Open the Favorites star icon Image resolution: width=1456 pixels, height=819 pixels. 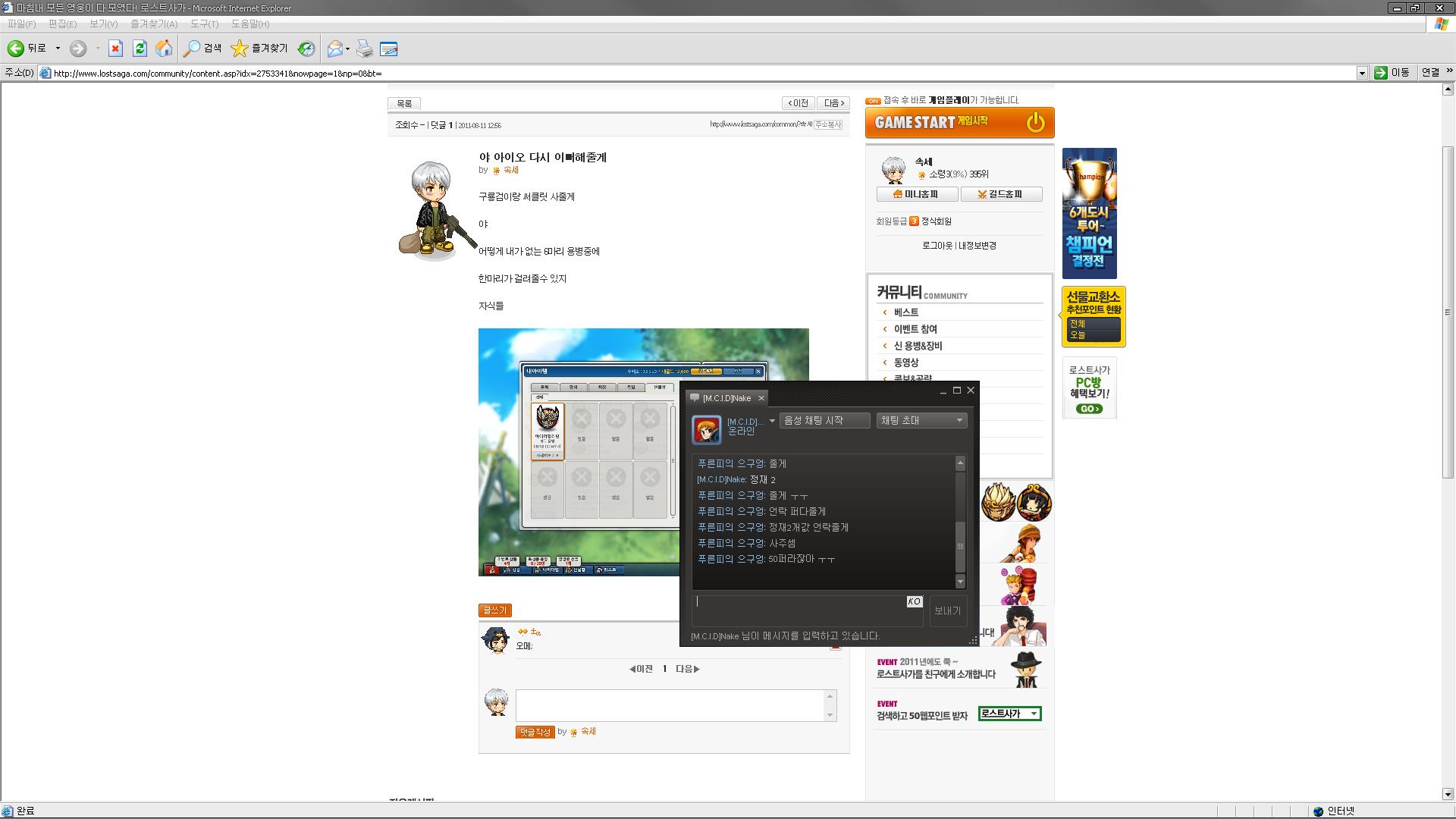pos(240,49)
